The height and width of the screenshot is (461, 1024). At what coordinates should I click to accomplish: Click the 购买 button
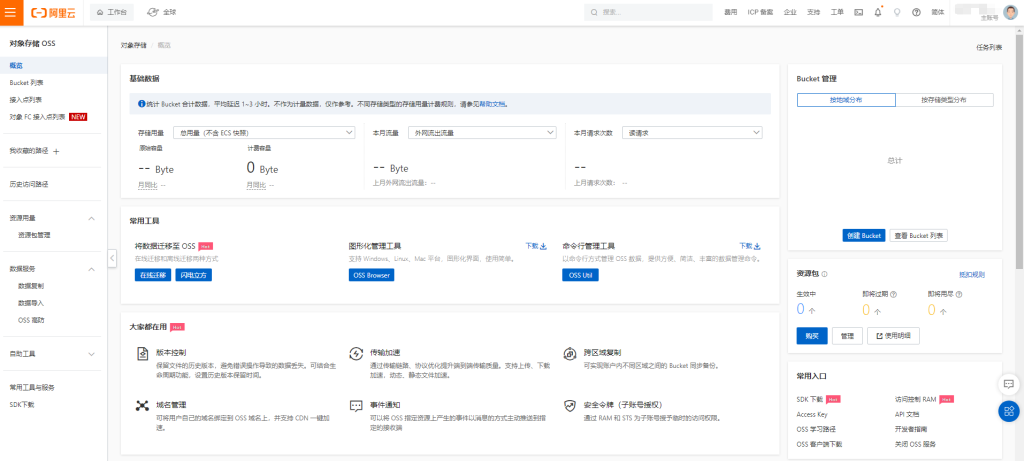point(812,336)
